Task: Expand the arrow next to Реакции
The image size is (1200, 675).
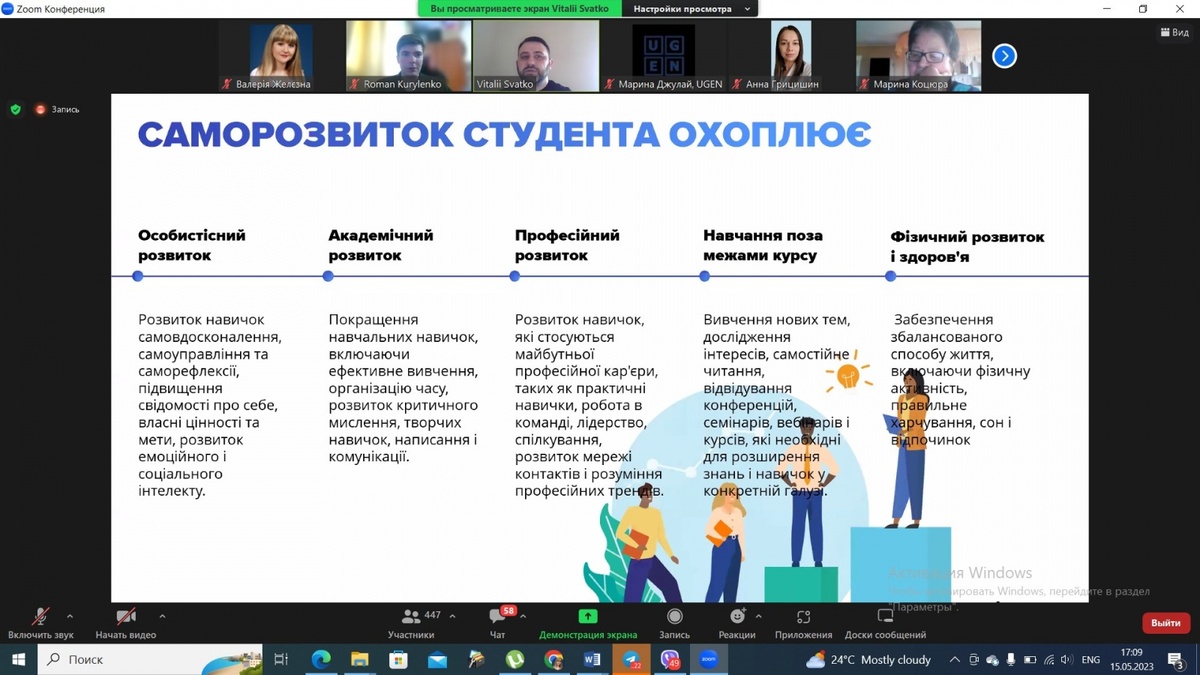Action: click(759, 616)
